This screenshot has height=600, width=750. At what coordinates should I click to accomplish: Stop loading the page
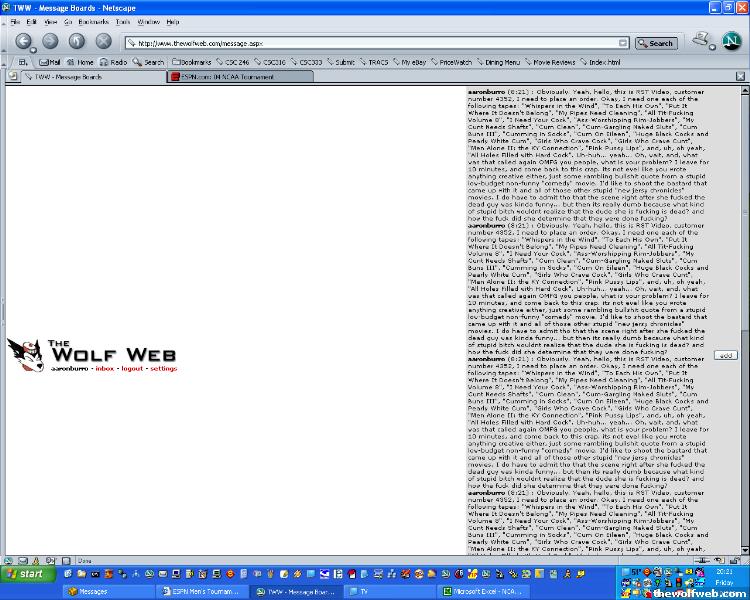(103, 41)
